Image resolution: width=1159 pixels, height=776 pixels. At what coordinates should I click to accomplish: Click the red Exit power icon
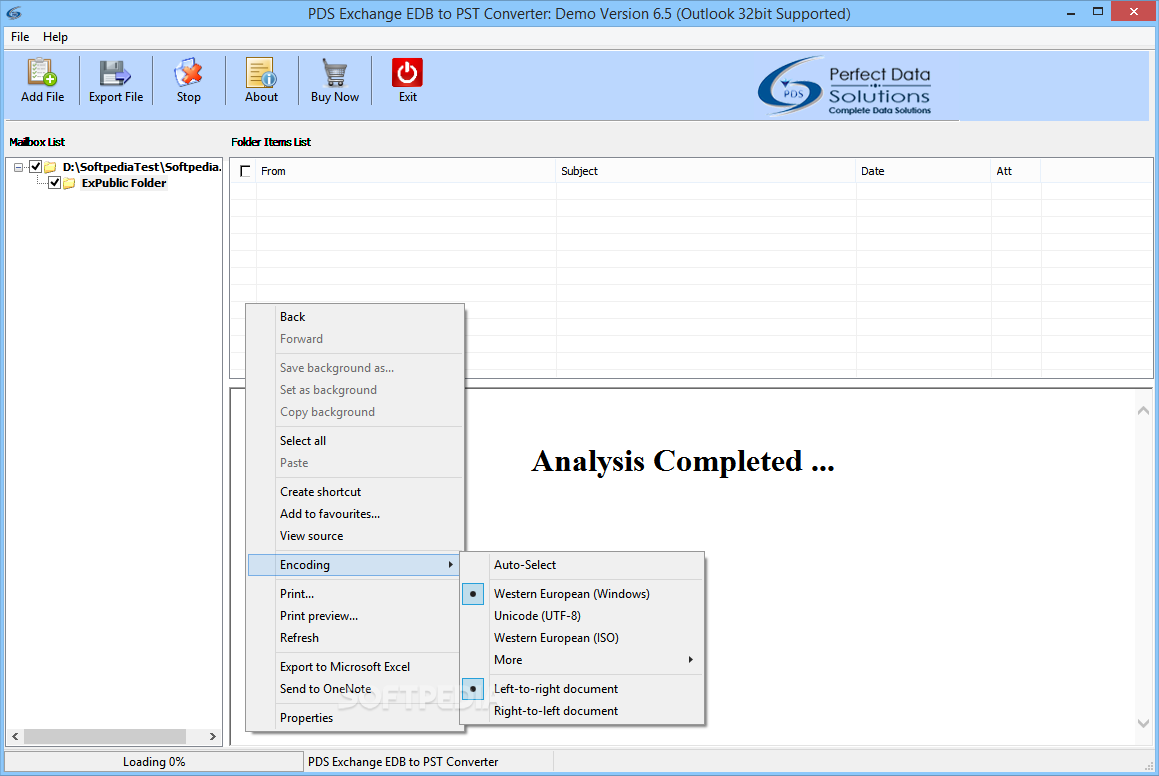407,72
